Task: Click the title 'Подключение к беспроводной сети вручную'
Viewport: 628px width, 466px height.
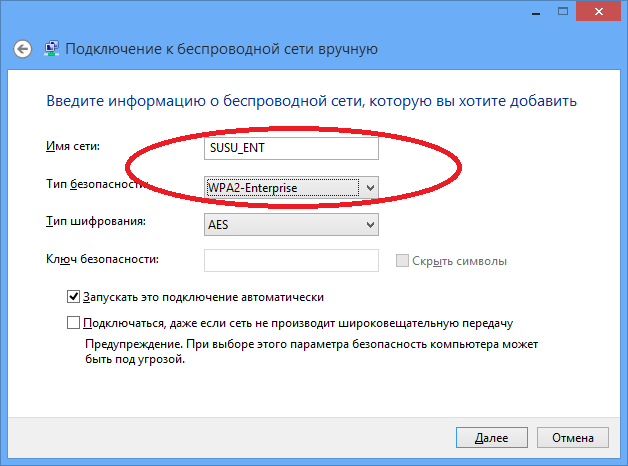Action: coord(221,49)
